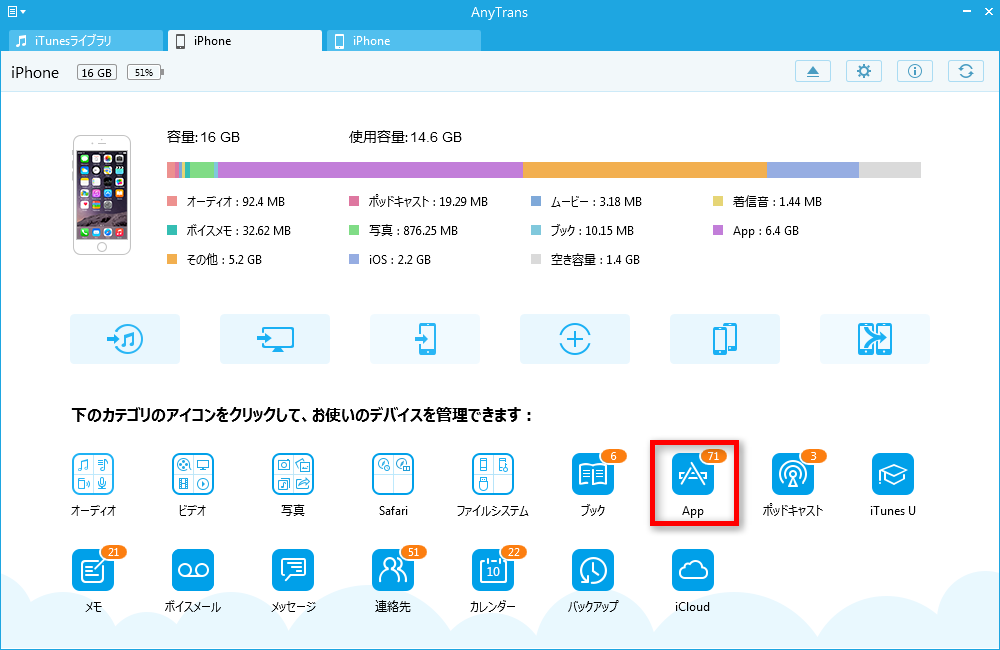Click the blue iOS segment of storage bar
1000x650 pixels.
click(x=812, y=170)
